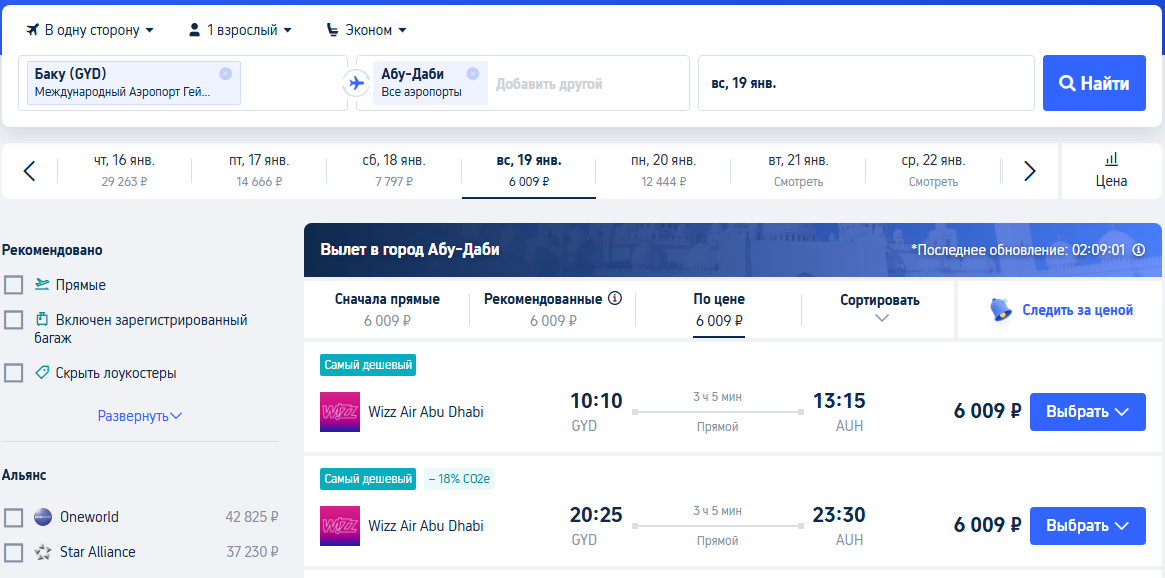Tick the Скрыть лоукостеры checkbox
This screenshot has height=578, width=1165.
pos(13,373)
